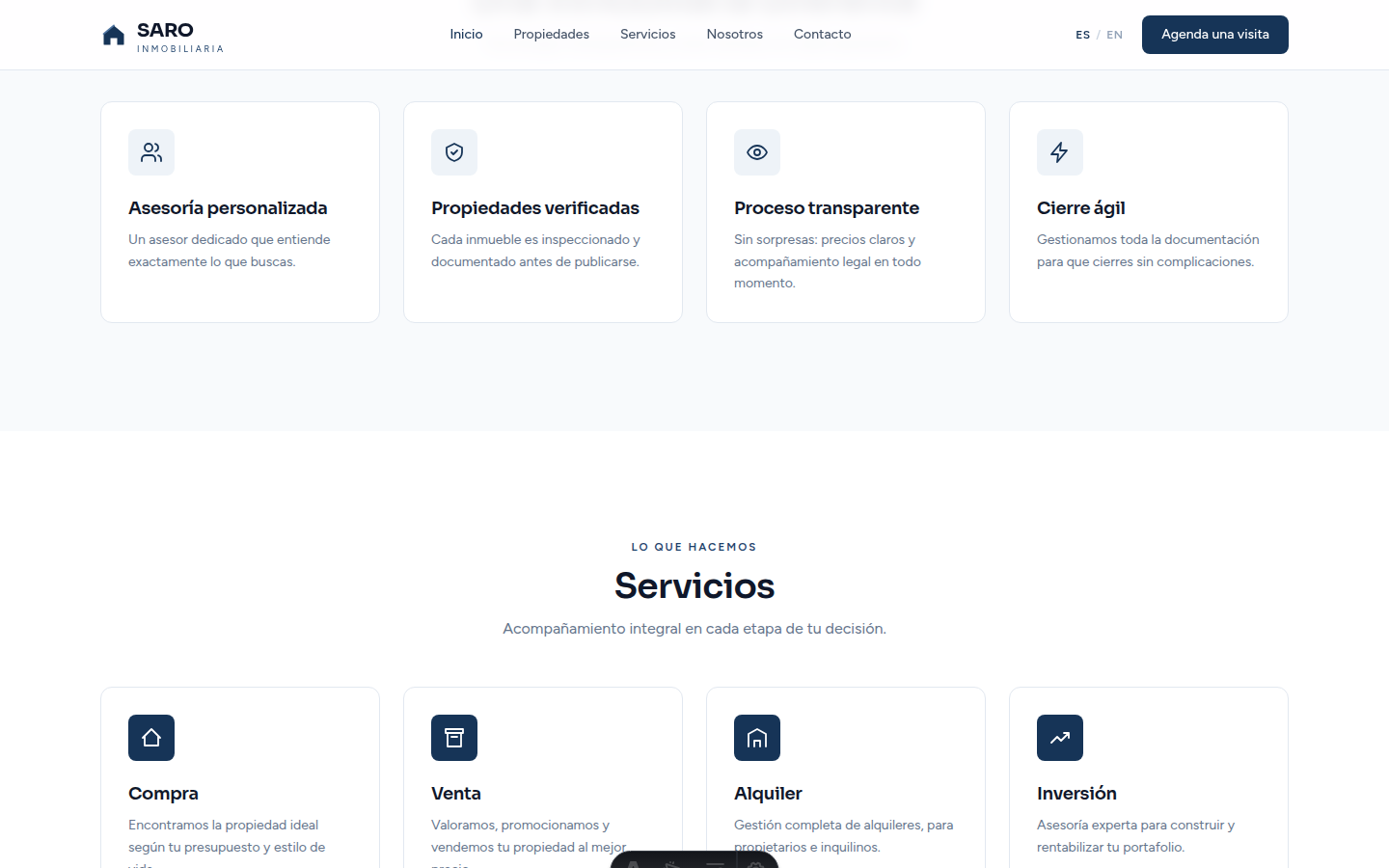Click text 'Cada inmueble es inspeccionado y'
The width and height of the screenshot is (1389, 868).
(x=535, y=239)
